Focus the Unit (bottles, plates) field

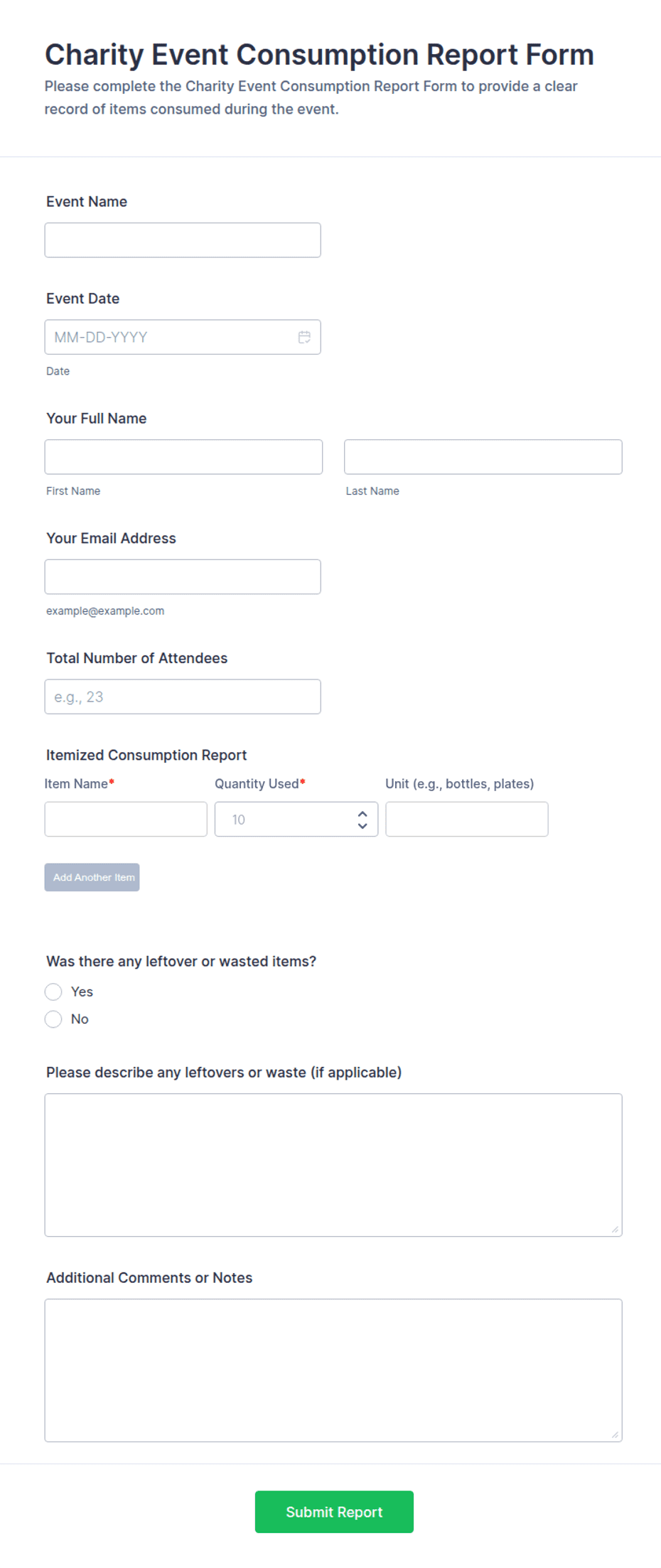tap(467, 820)
